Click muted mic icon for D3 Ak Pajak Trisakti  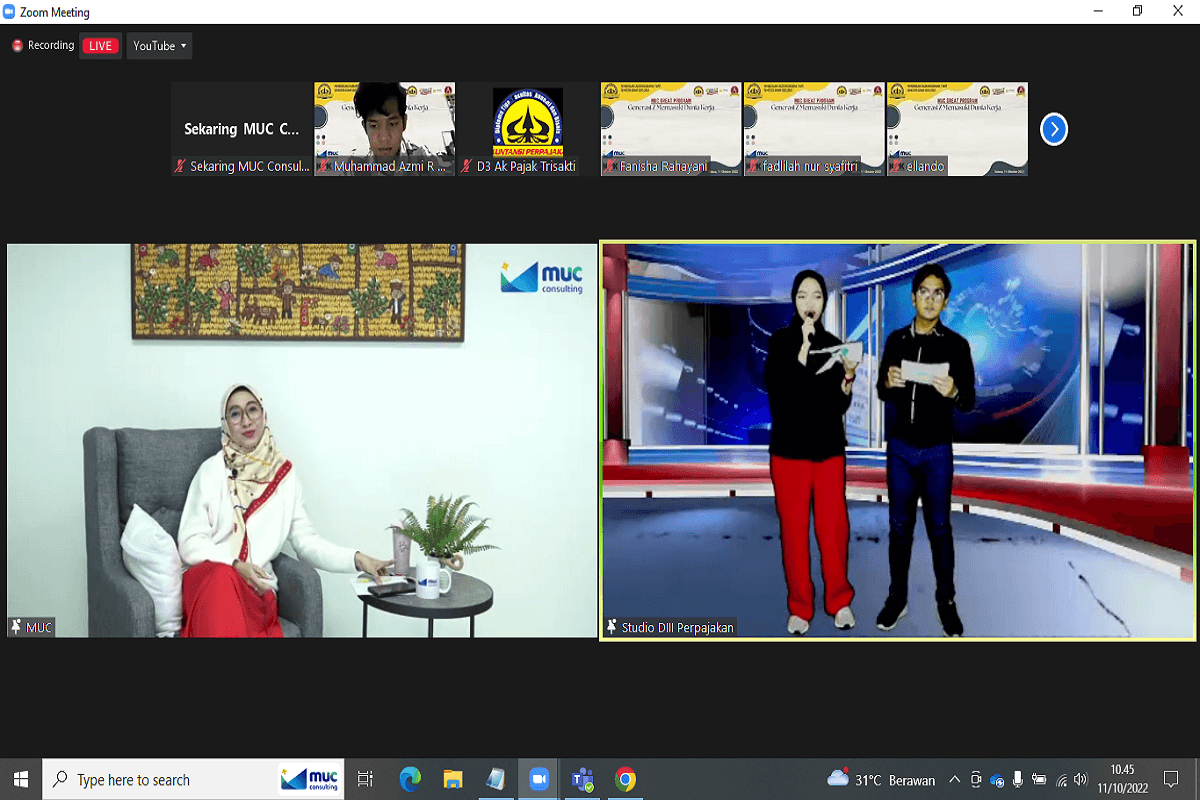click(467, 166)
